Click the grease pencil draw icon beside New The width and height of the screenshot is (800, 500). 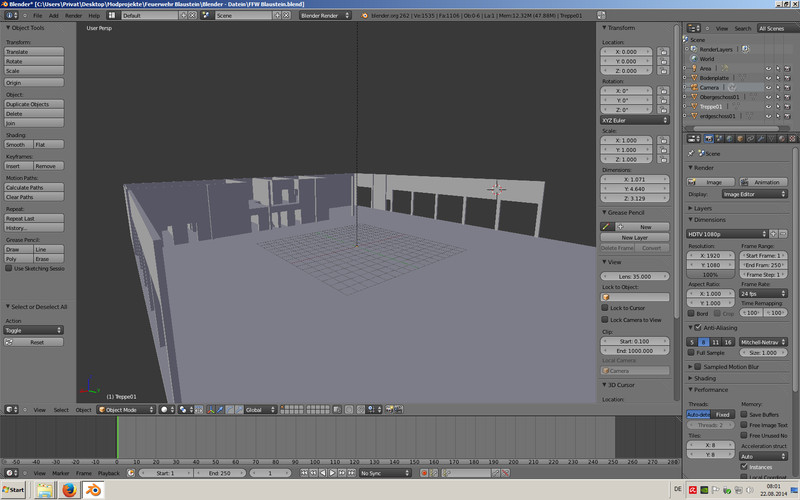[x=607, y=227]
